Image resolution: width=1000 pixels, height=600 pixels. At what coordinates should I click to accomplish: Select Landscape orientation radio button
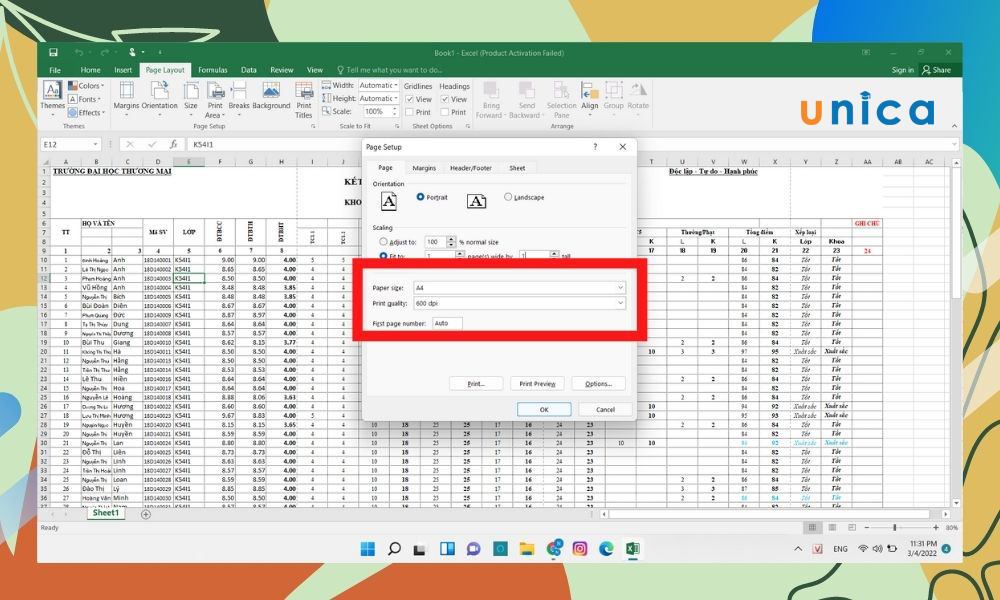point(508,197)
